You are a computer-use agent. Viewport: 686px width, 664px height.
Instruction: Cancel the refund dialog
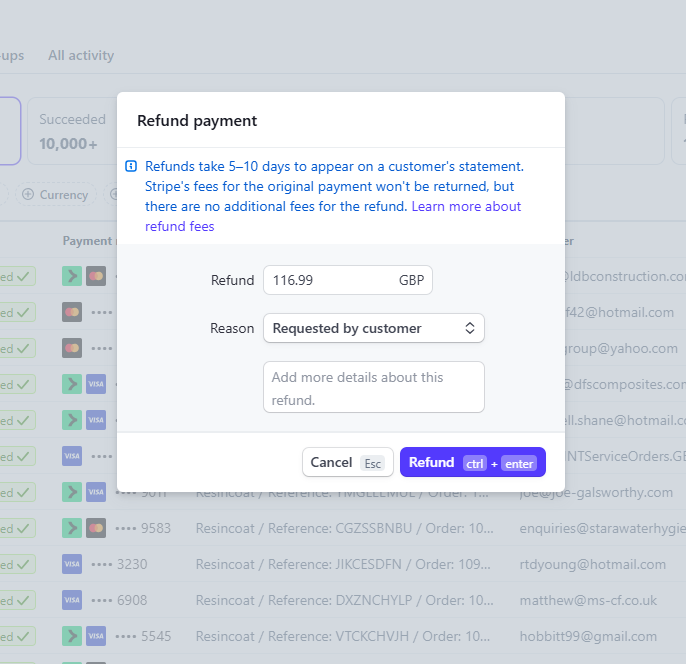pos(347,462)
